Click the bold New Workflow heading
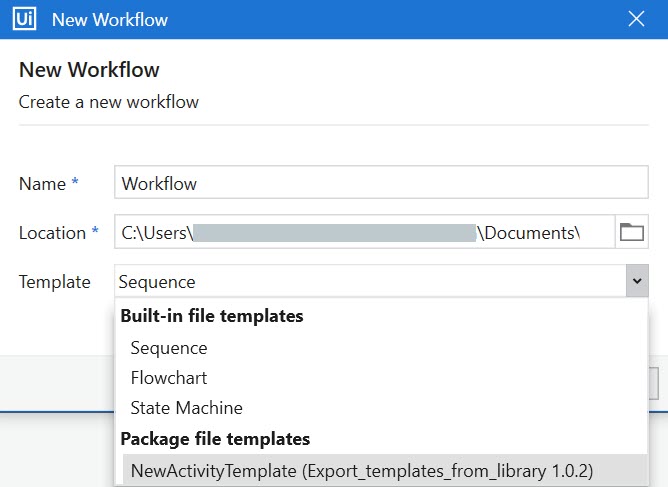 (89, 70)
